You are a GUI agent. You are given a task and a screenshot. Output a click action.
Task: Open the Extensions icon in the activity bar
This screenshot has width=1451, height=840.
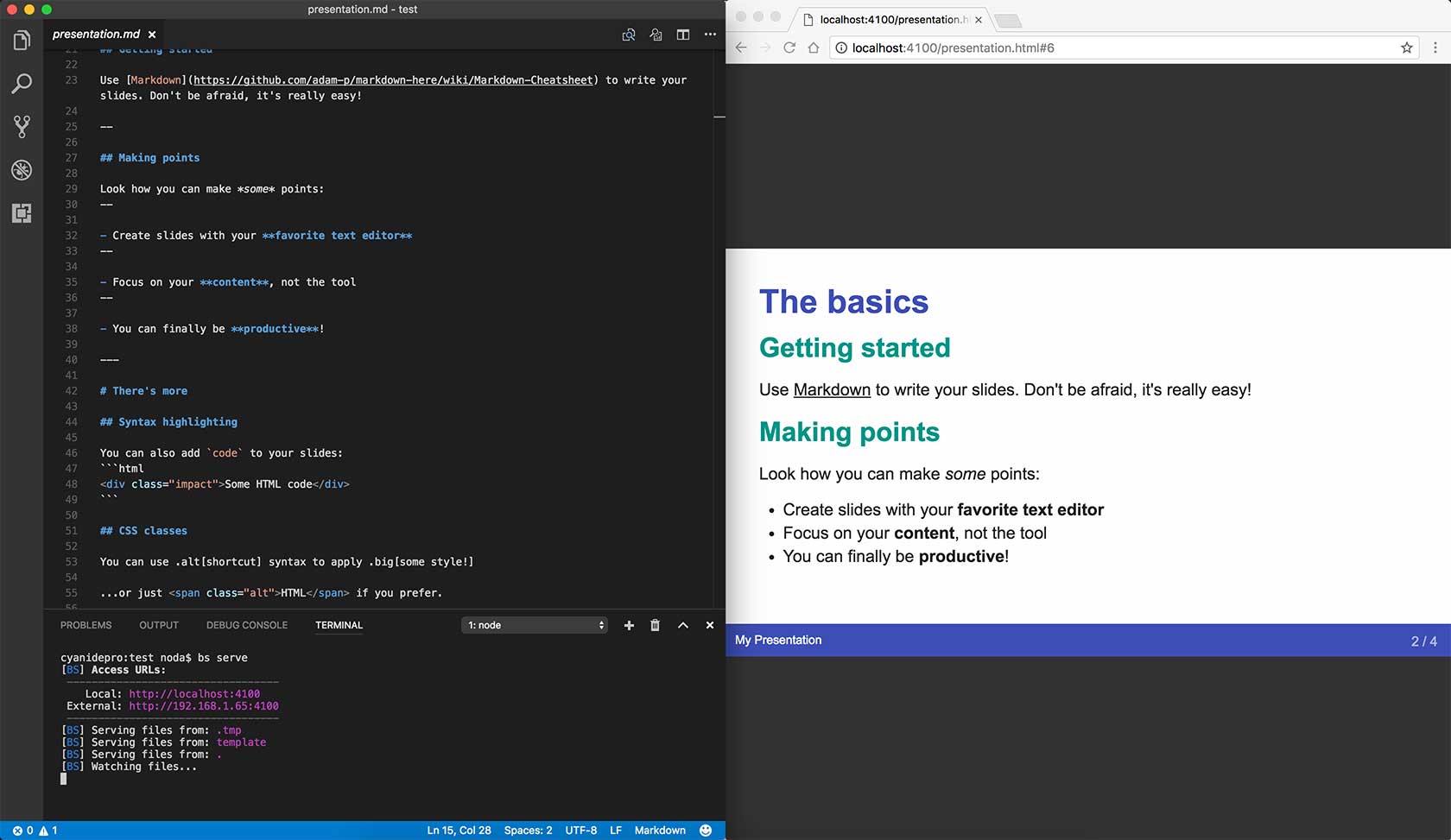coord(22,212)
